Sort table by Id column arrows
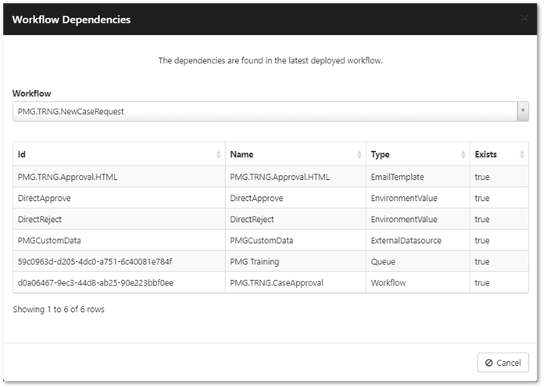This screenshot has height=388, width=544. click(218, 154)
